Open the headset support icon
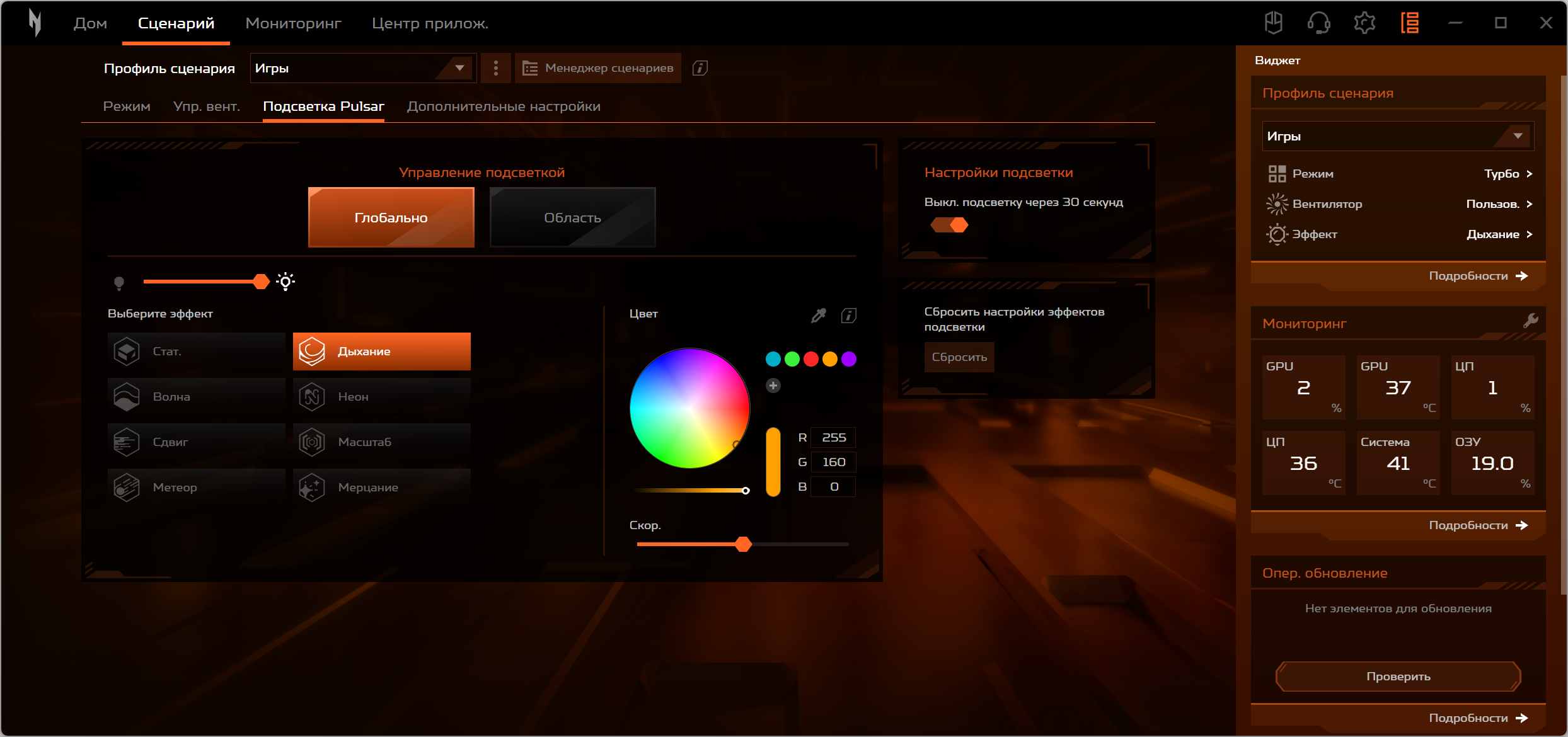This screenshot has width=1568, height=737. click(x=1318, y=23)
